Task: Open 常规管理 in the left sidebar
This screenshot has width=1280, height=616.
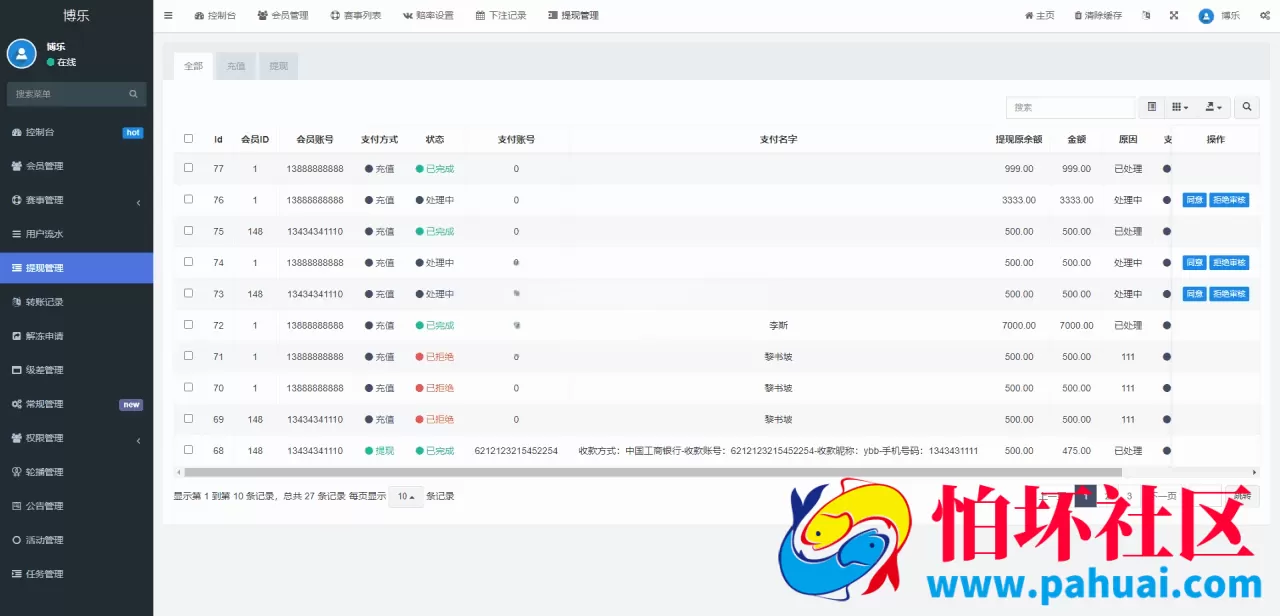Action: coord(76,404)
